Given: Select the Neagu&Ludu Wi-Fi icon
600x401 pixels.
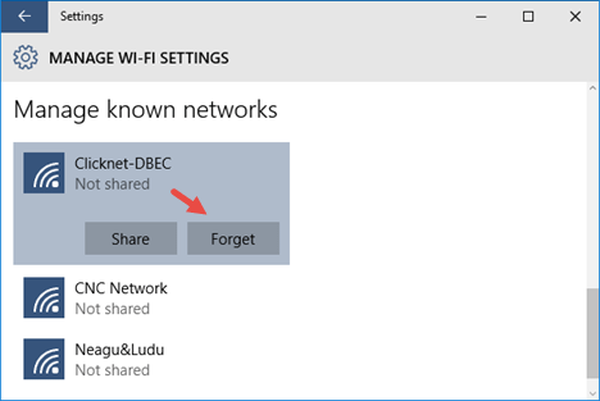Looking at the screenshot, I should click(x=44, y=359).
